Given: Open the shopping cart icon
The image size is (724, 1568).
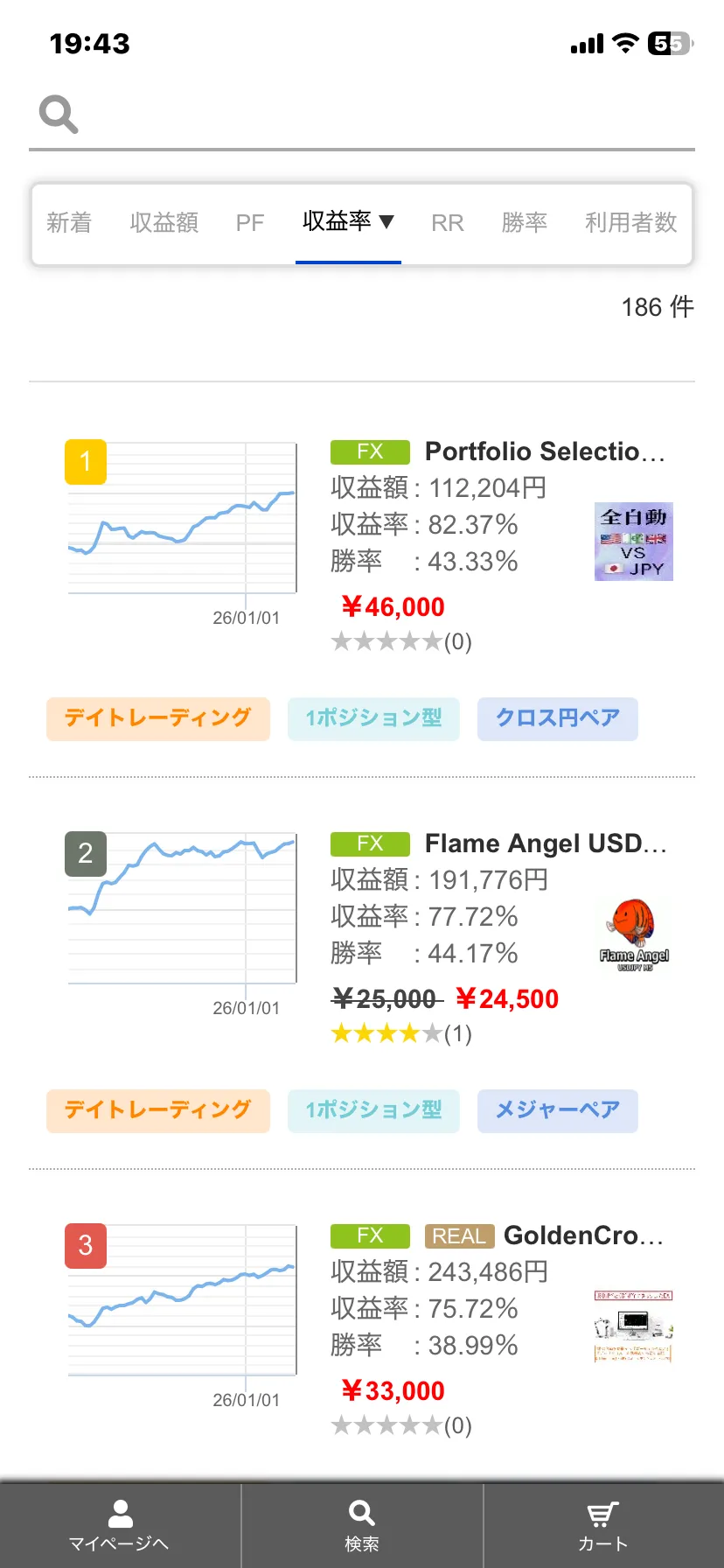Looking at the screenshot, I should [x=602, y=1513].
